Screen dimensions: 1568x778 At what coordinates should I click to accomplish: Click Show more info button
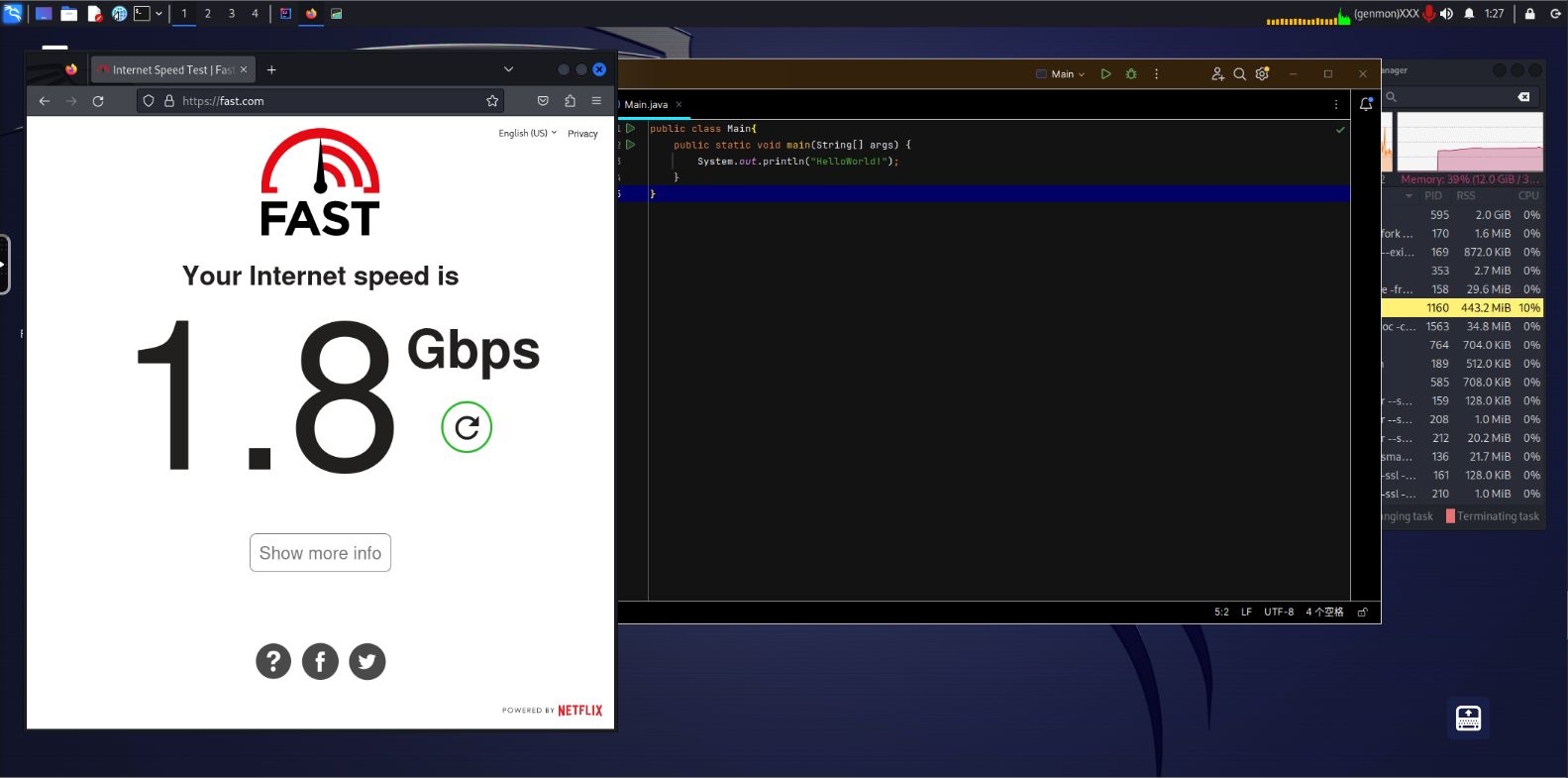coord(320,553)
